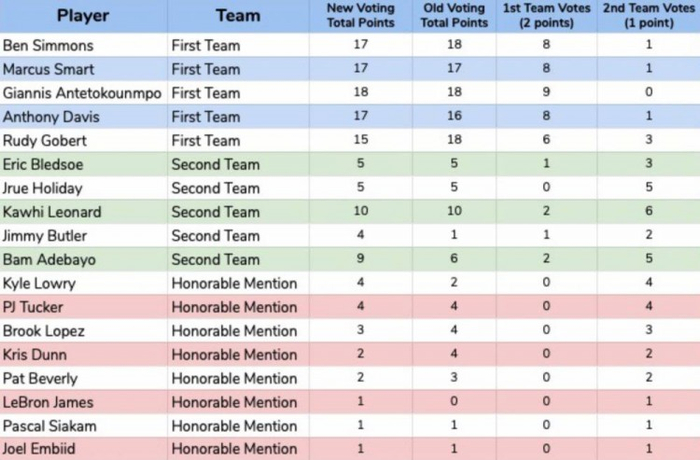Click the Team column header
Screen dimensions: 700x460
click(238, 16)
